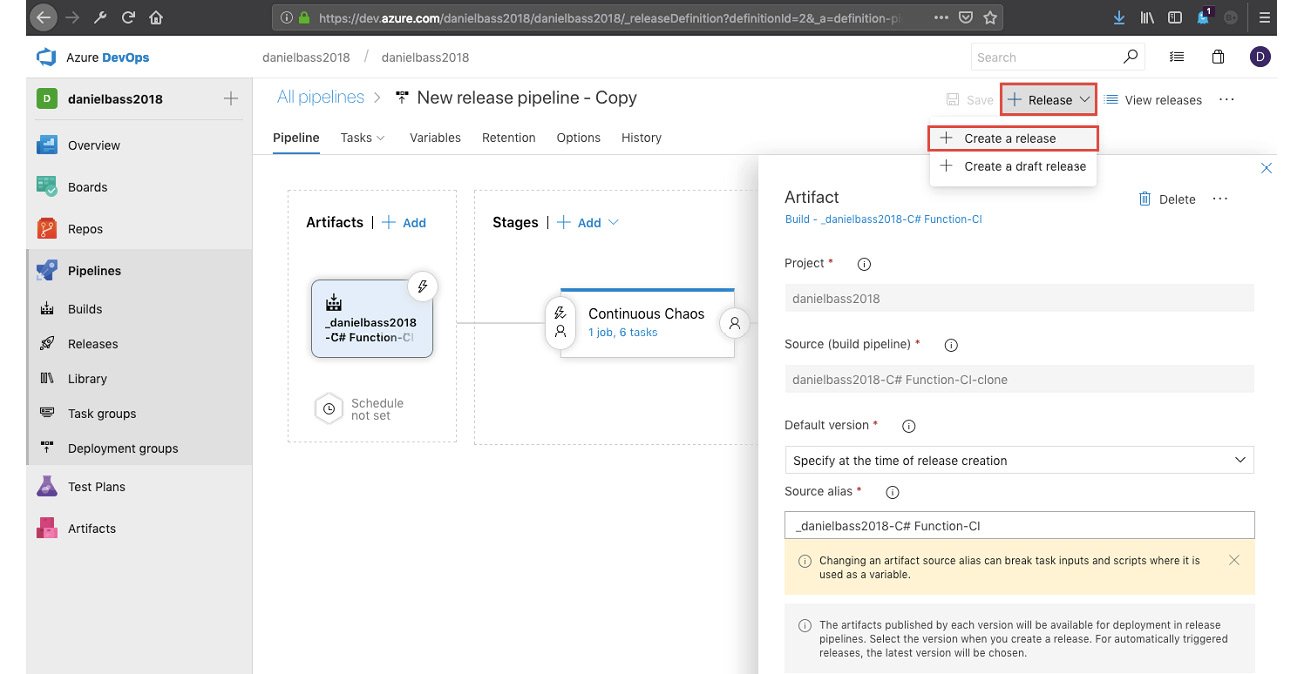Add a new stage

click(x=579, y=223)
